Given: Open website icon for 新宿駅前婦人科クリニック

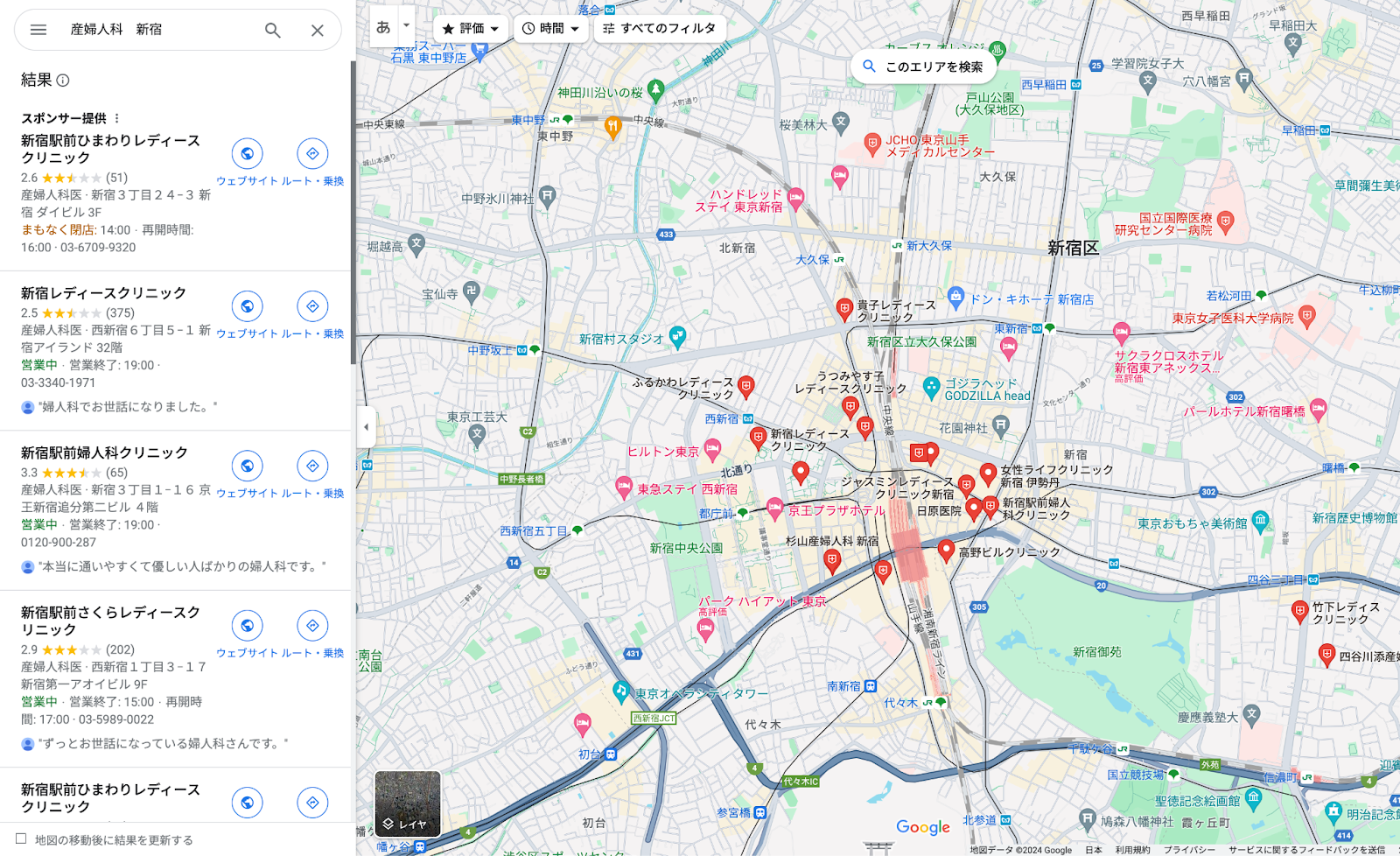Looking at the screenshot, I should [248, 466].
